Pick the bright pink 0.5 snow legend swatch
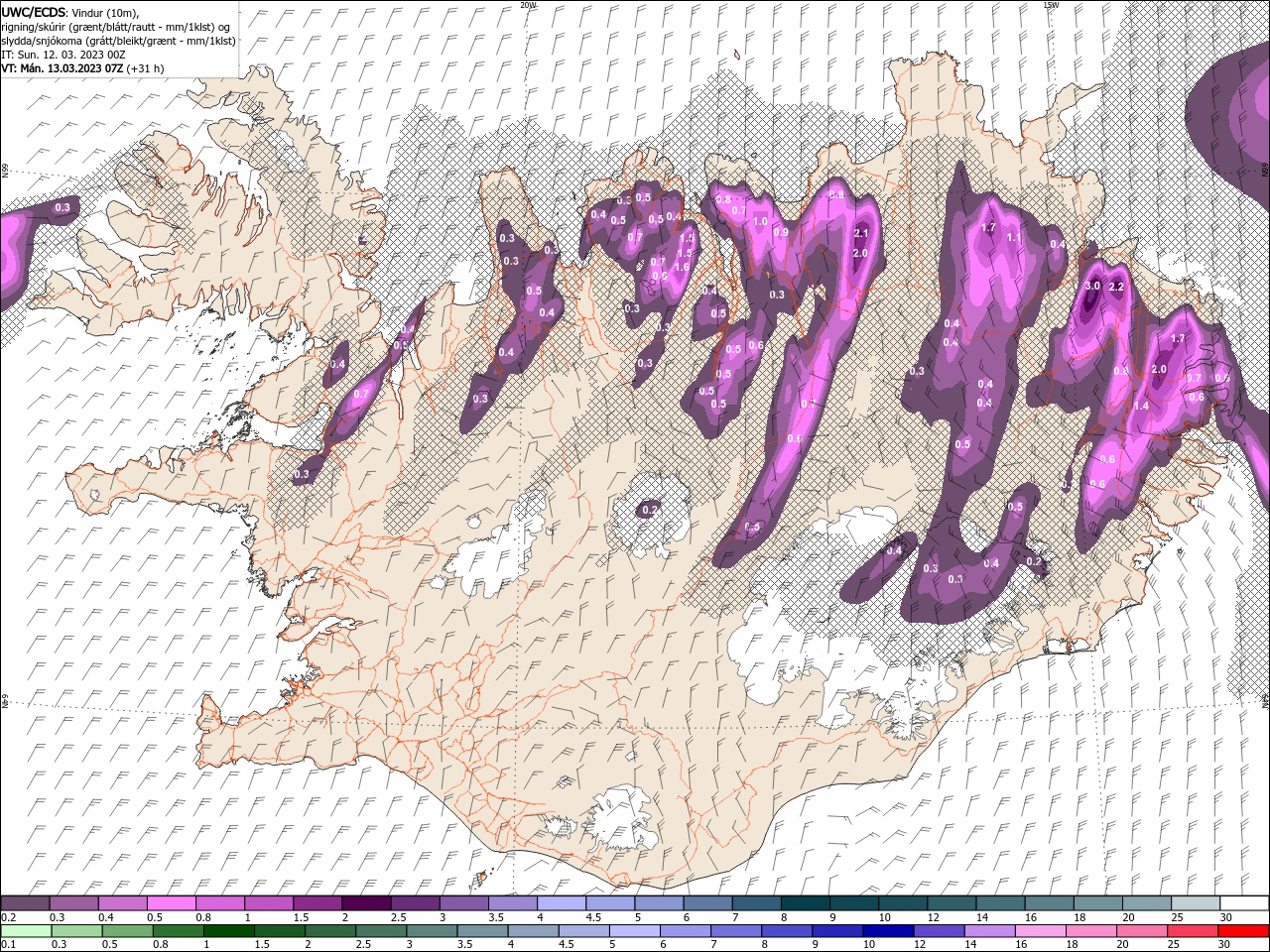The width and height of the screenshot is (1270, 952). 171,903
